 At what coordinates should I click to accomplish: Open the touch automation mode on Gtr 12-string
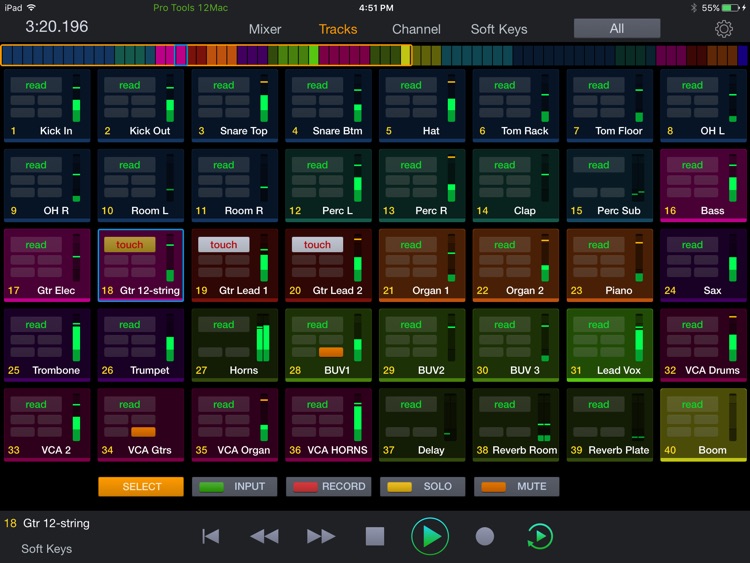click(x=130, y=245)
